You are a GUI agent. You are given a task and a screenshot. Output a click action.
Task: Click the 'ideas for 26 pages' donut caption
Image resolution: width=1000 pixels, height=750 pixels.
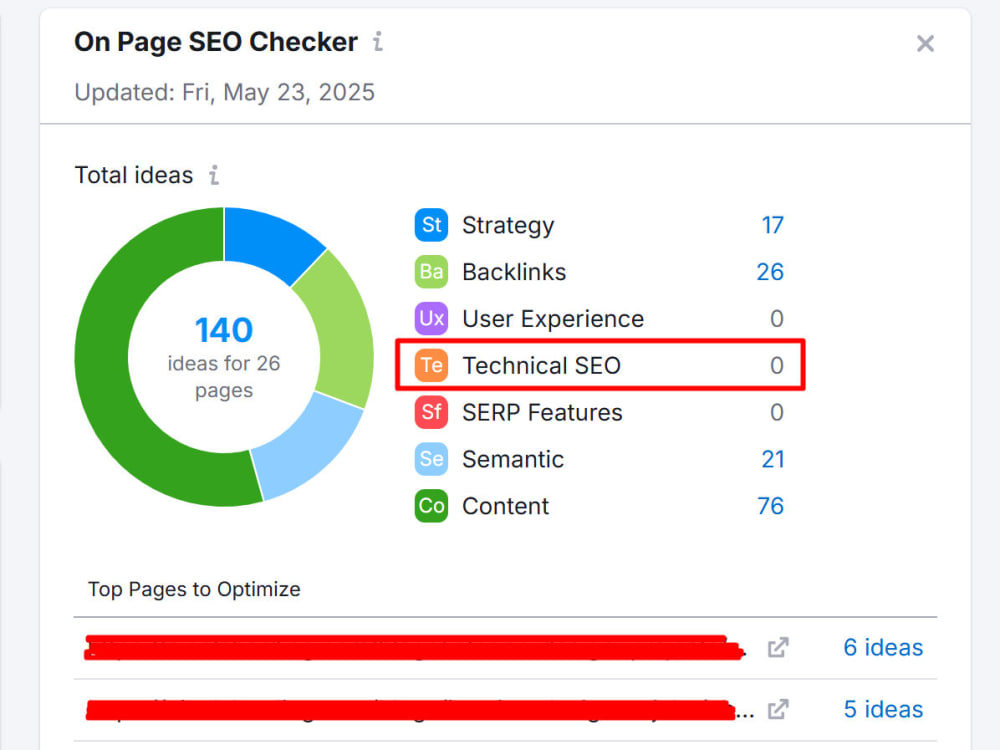point(224,377)
